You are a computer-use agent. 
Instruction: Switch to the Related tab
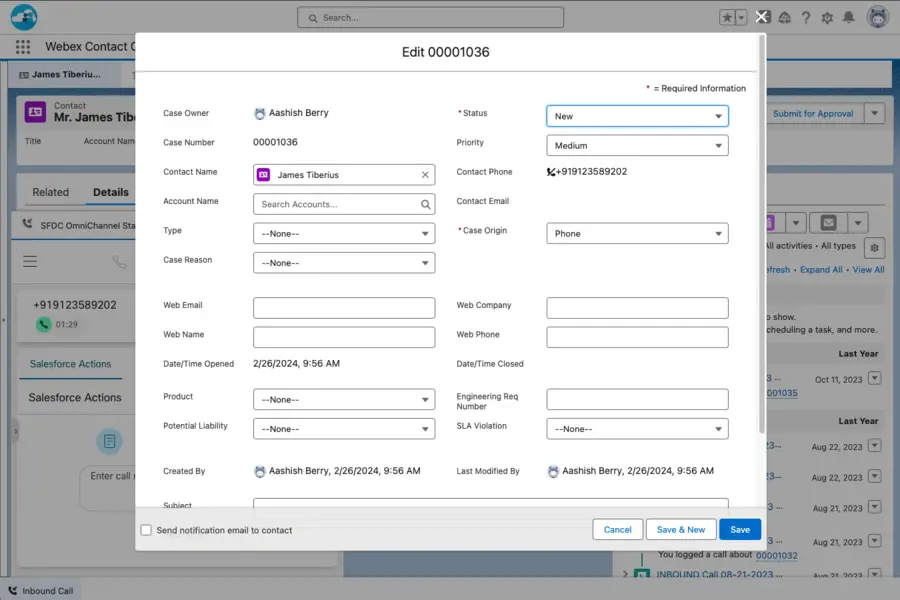[x=51, y=192]
